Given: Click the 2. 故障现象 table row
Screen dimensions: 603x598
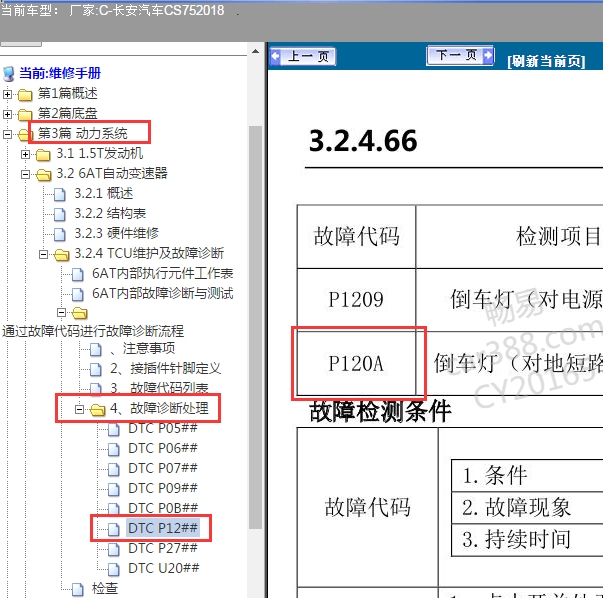Looking at the screenshot, I should coord(527,508).
